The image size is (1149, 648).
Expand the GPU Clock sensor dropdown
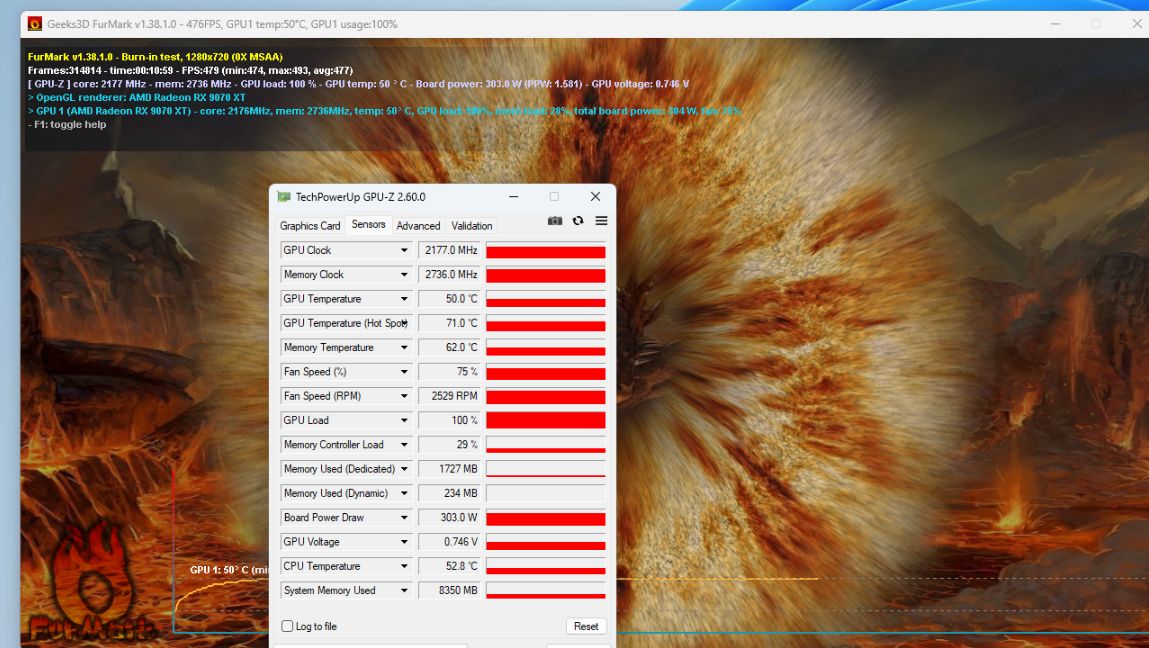click(404, 251)
